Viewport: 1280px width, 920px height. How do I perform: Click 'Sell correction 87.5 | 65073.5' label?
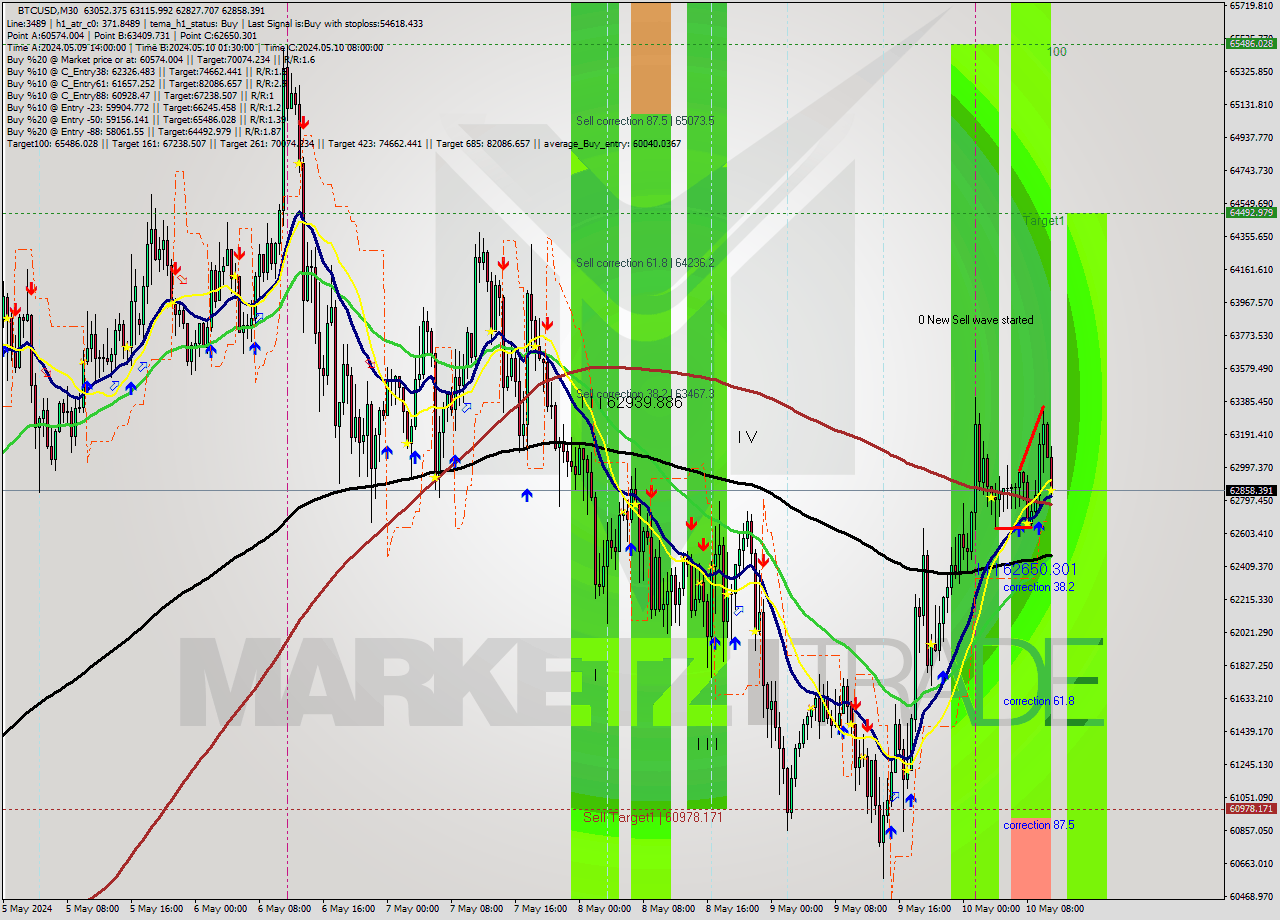pyautogui.click(x=645, y=121)
